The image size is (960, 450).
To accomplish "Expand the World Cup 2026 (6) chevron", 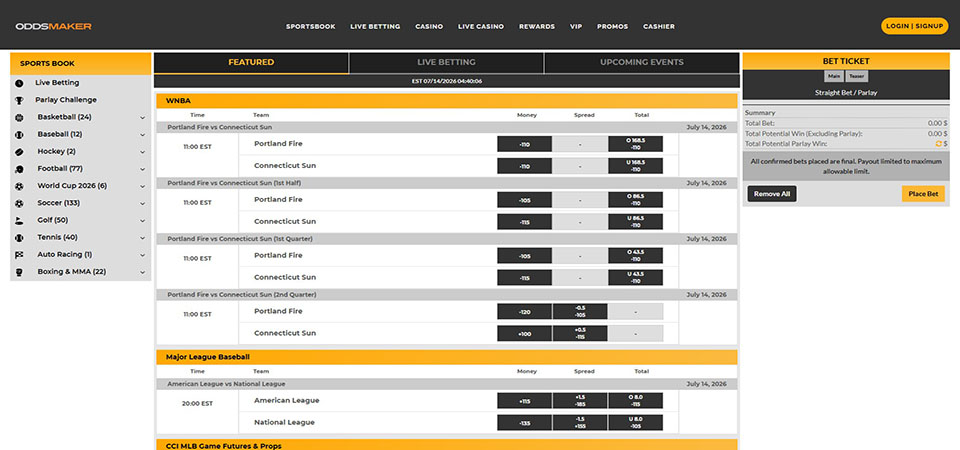I will click(143, 186).
